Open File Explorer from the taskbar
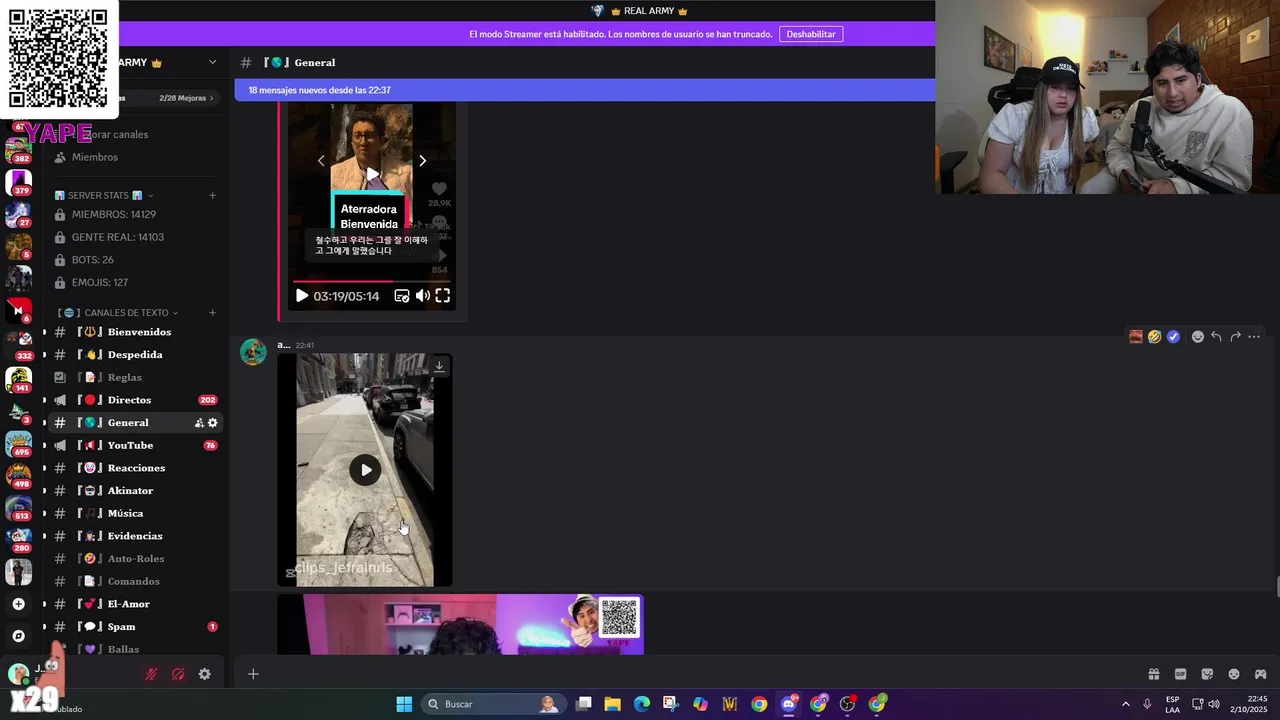Screen dimensions: 1280x720 612,704
